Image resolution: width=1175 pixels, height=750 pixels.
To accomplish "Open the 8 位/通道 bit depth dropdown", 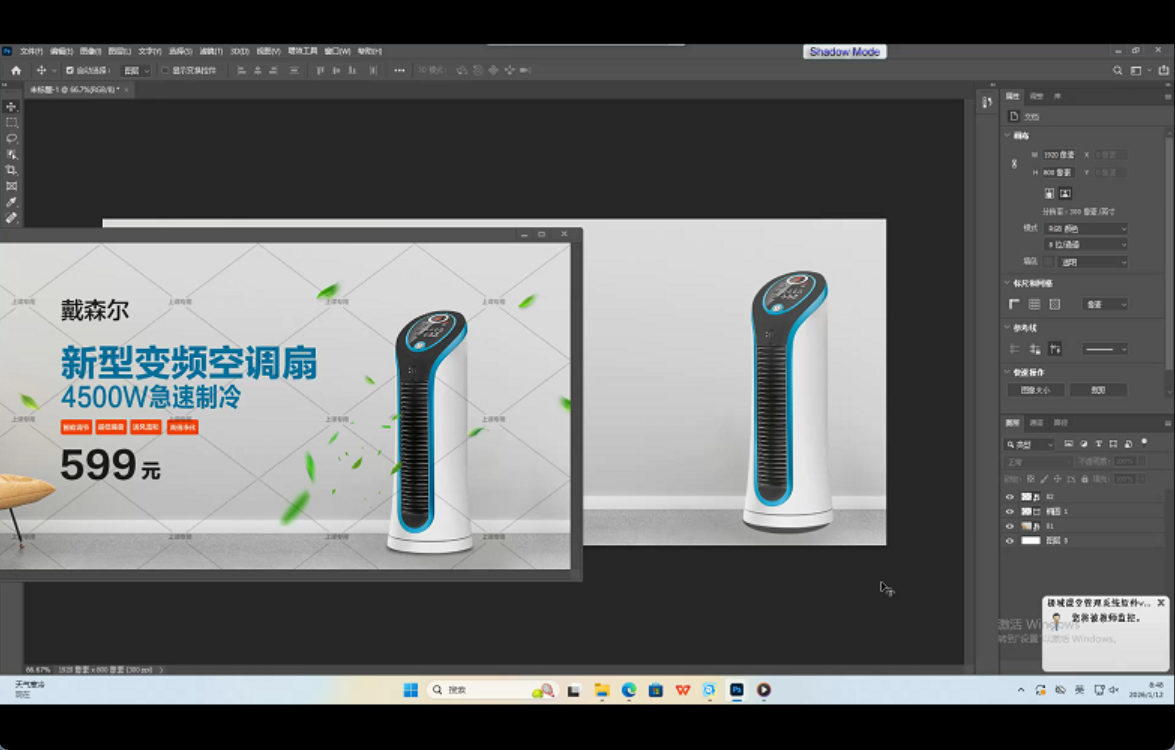I will click(x=1086, y=245).
